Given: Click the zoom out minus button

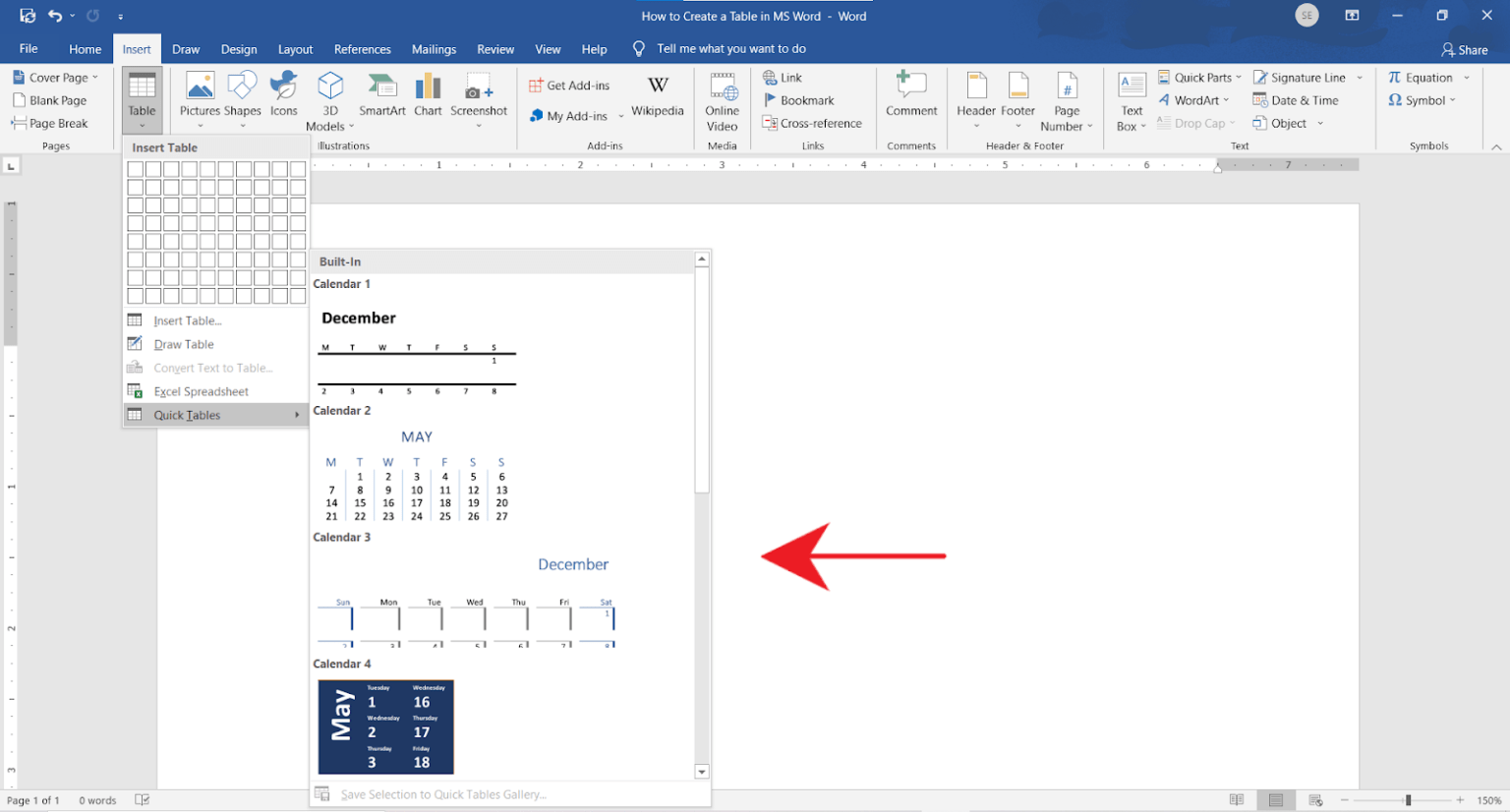Looking at the screenshot, I should pyautogui.click(x=1345, y=800).
